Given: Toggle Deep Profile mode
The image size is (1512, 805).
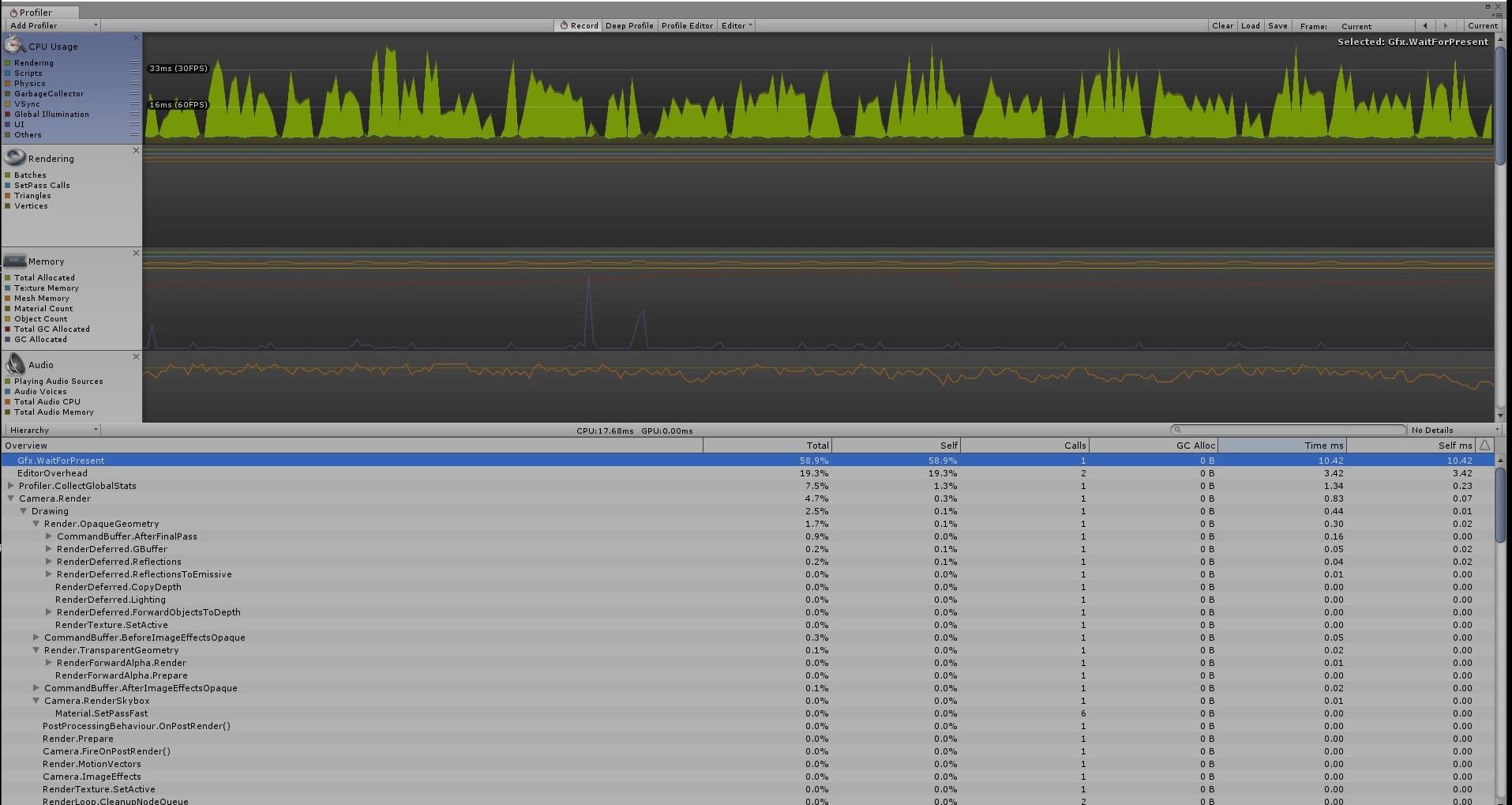Looking at the screenshot, I should tap(629, 26).
